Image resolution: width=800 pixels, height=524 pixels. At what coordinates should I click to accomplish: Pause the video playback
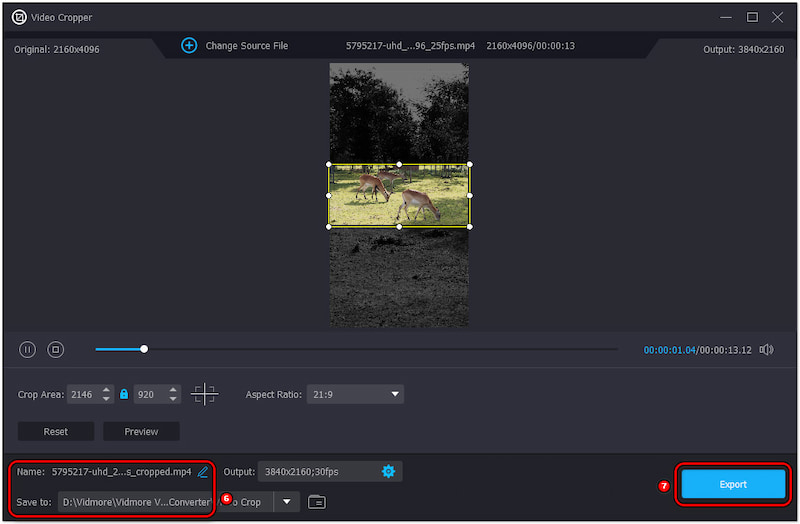pos(28,349)
